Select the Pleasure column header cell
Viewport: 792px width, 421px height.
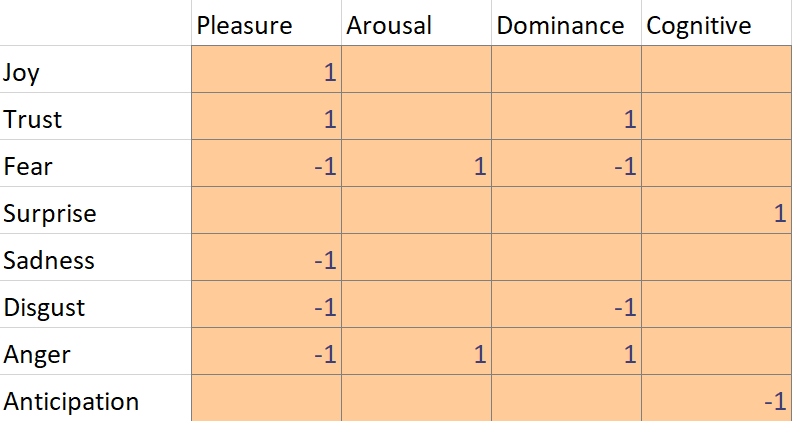click(266, 25)
